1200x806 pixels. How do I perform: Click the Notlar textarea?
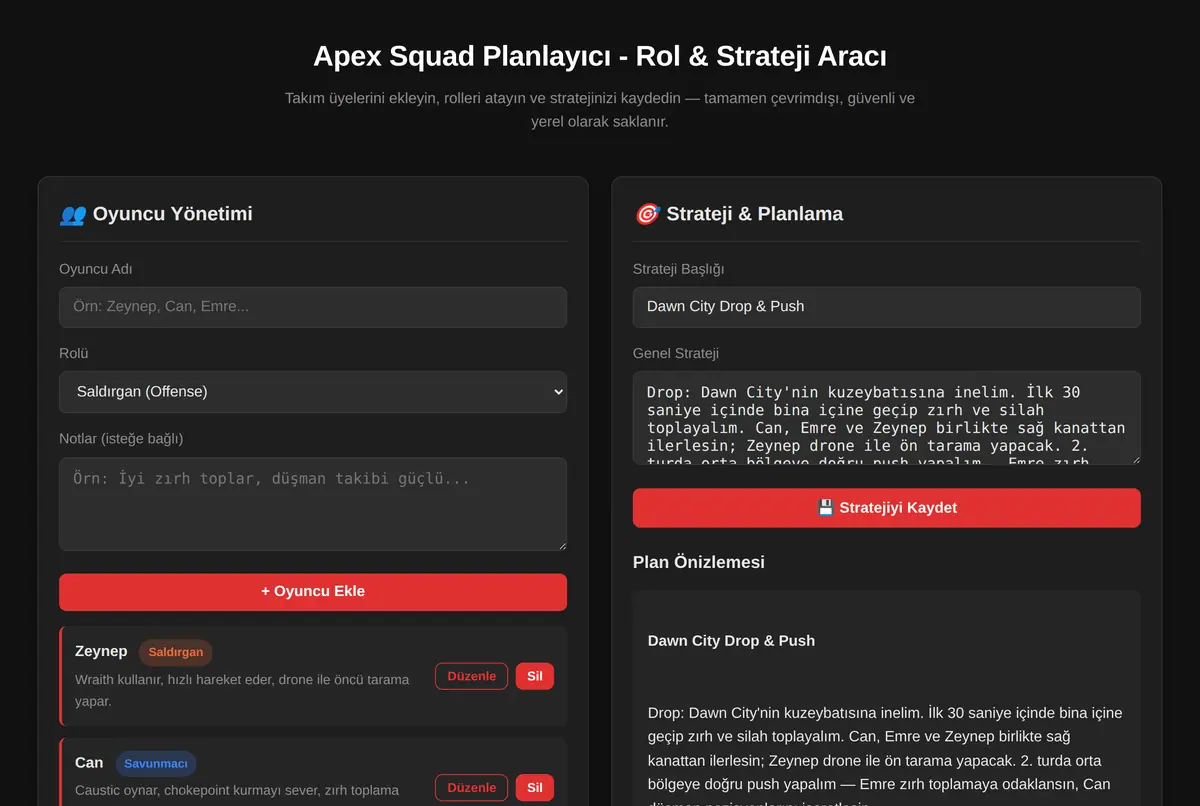[313, 504]
